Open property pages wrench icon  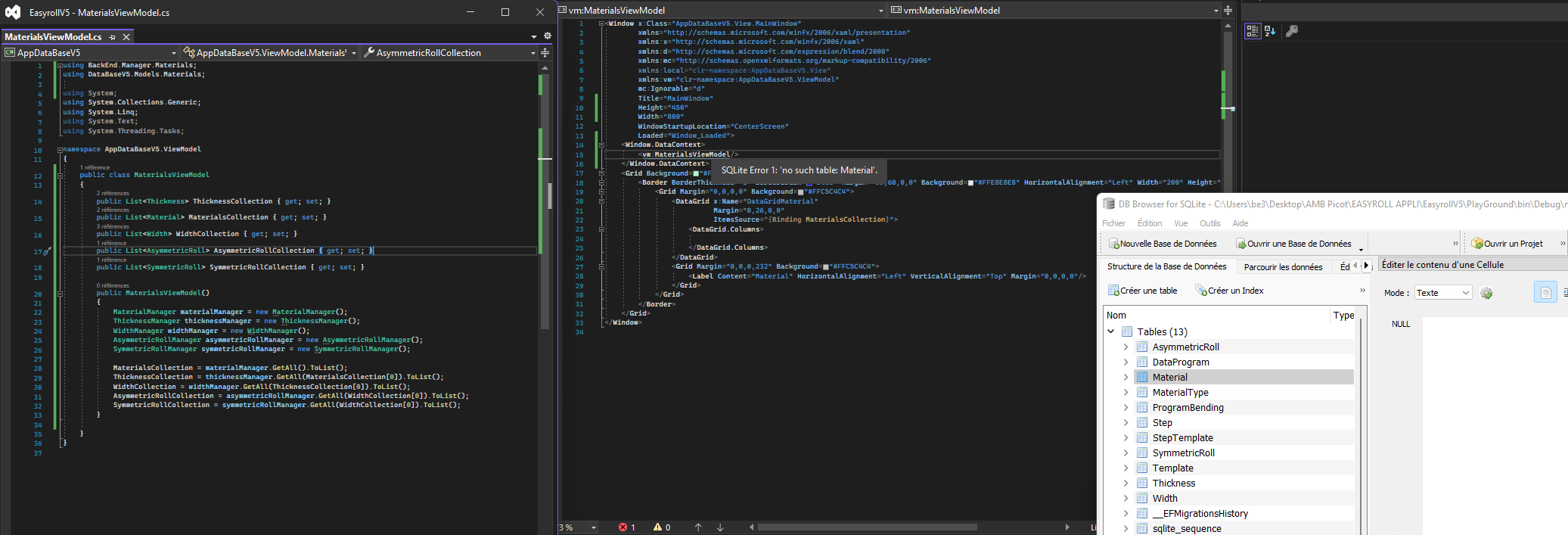coord(1292,31)
